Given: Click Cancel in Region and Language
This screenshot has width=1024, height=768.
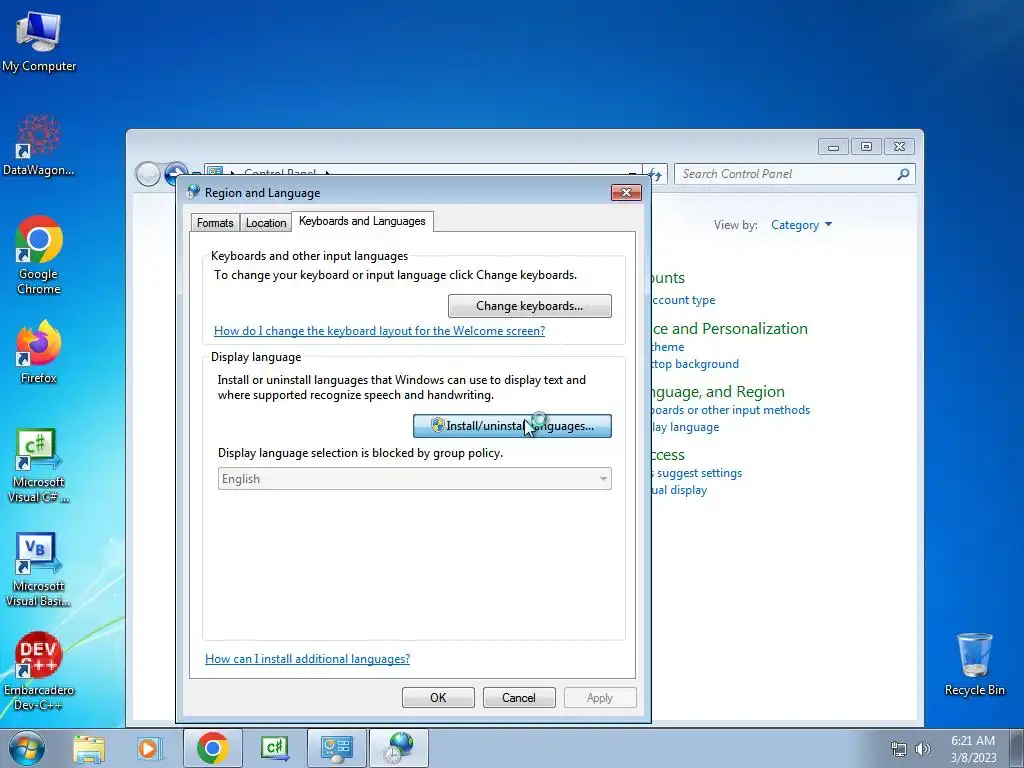Looking at the screenshot, I should coord(519,697).
